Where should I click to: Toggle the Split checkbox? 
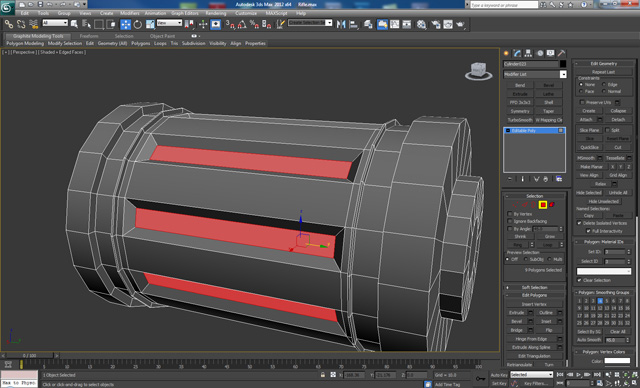(x=608, y=130)
